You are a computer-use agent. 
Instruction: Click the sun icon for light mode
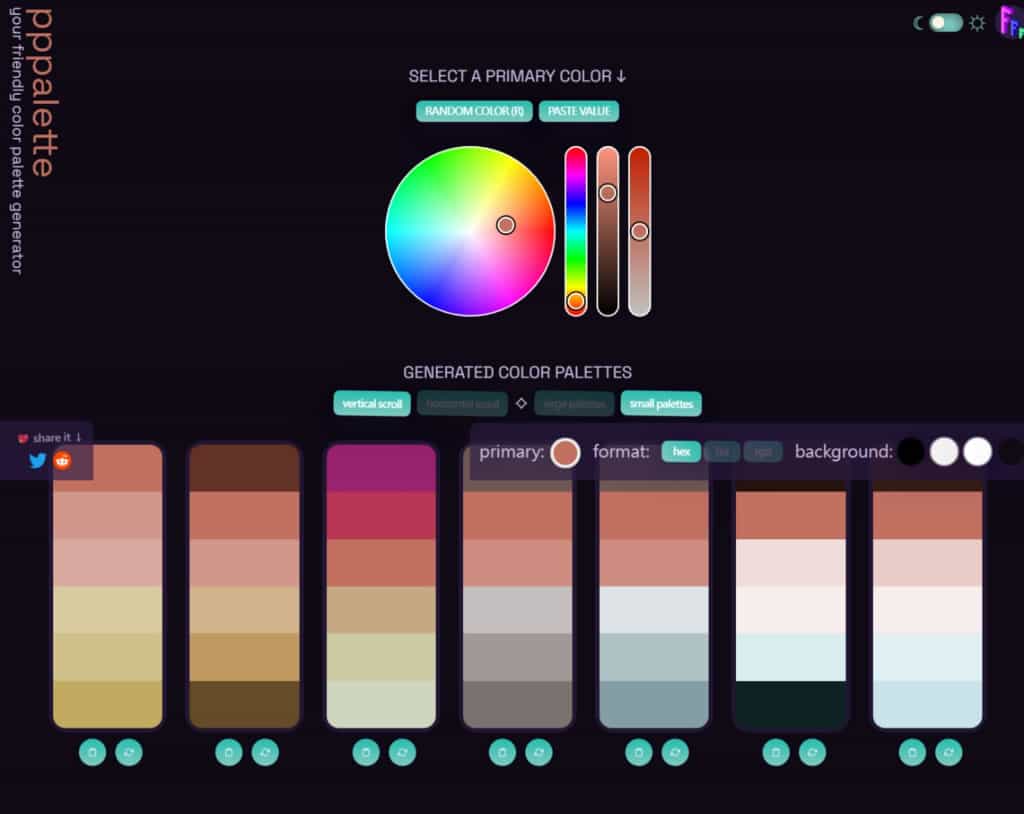click(x=977, y=23)
